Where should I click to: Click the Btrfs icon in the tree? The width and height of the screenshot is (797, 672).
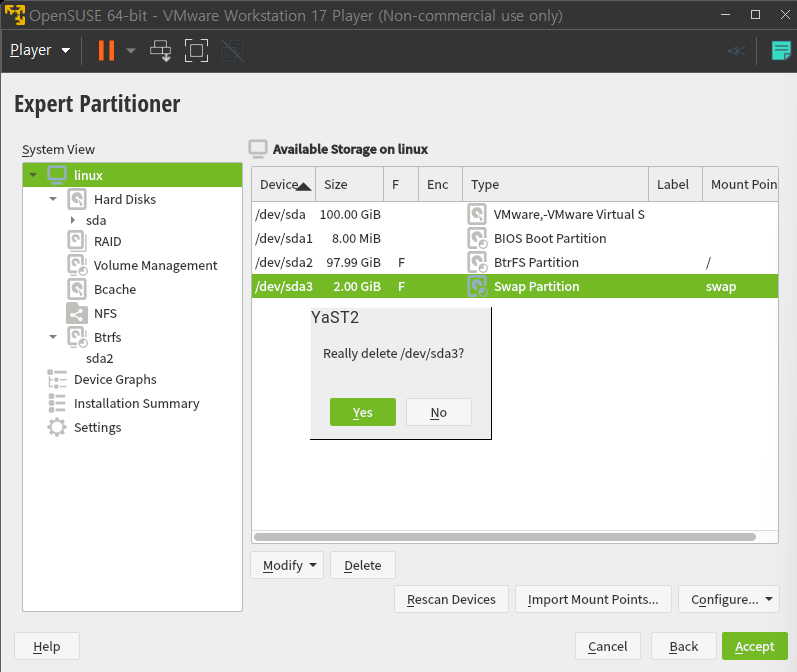click(x=77, y=337)
